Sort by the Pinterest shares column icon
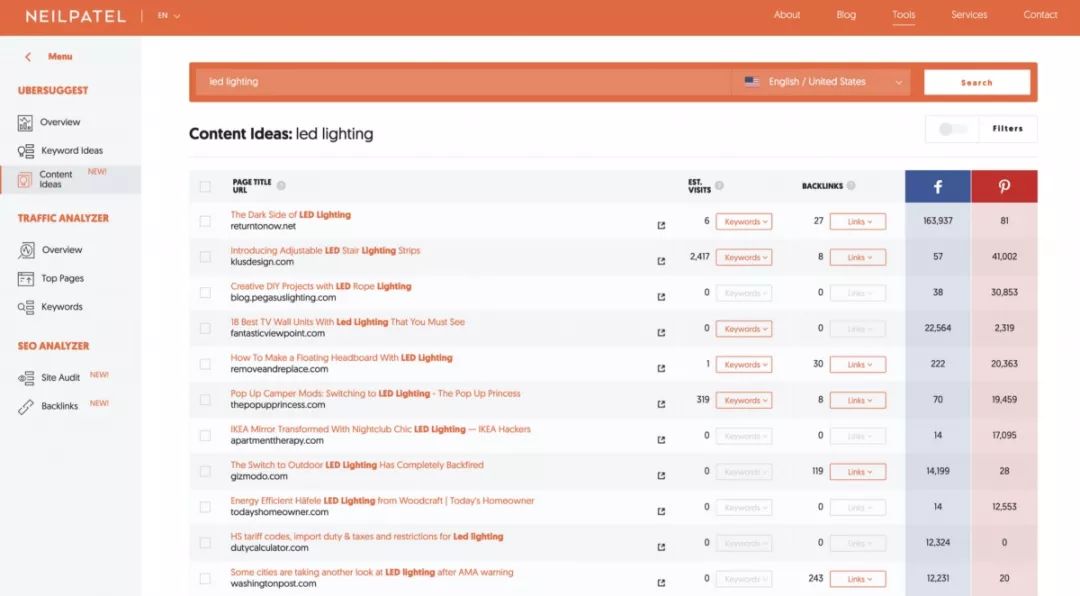The height and width of the screenshot is (596, 1080). pyautogui.click(x=1004, y=186)
